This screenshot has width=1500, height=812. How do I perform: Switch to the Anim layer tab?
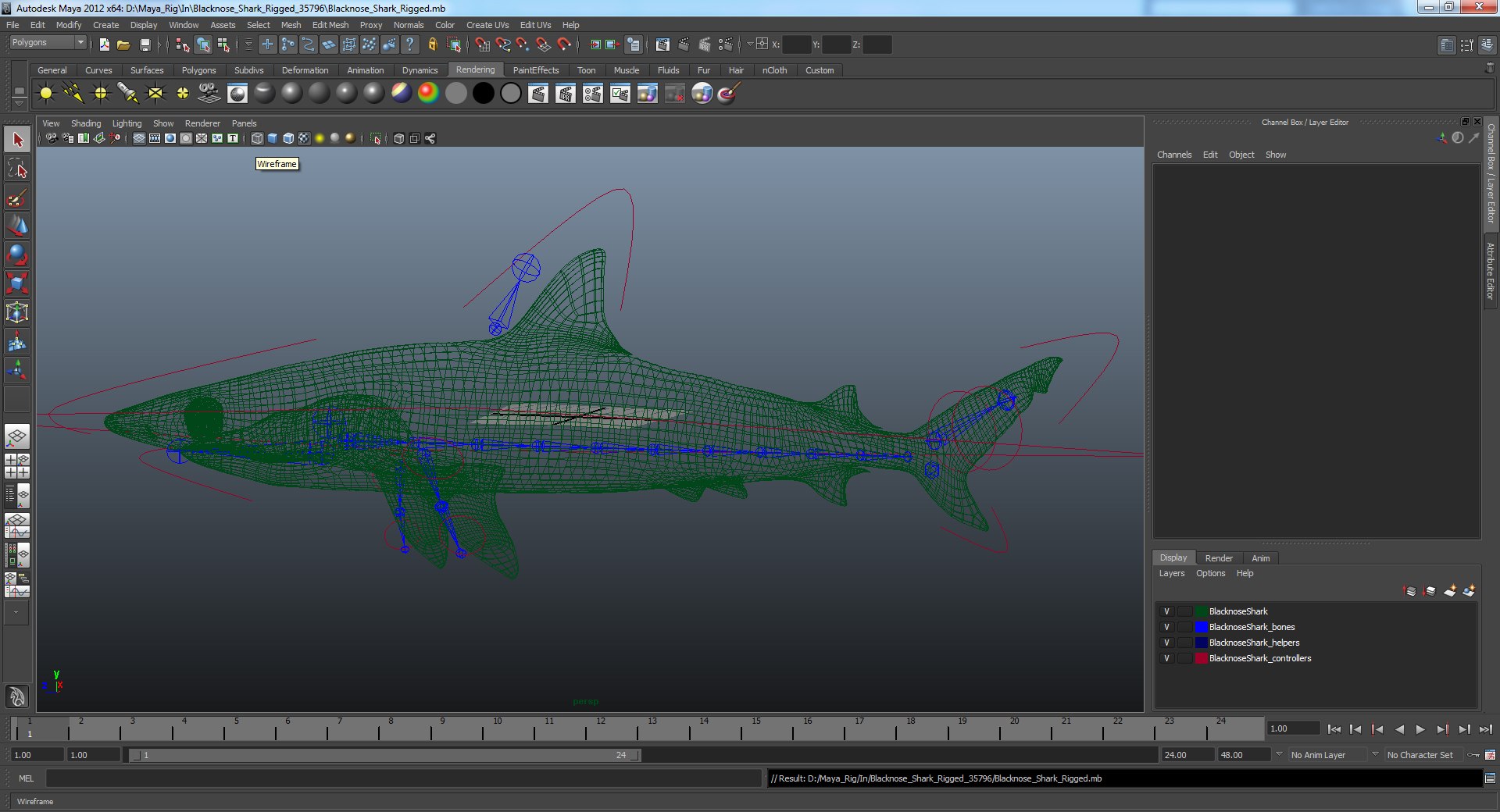1260,558
